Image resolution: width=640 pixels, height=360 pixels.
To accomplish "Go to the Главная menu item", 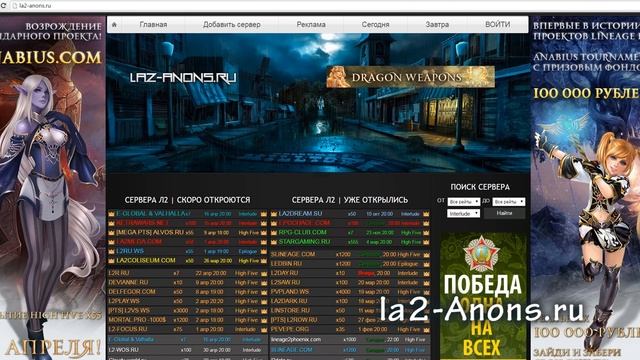I will coord(153,24).
